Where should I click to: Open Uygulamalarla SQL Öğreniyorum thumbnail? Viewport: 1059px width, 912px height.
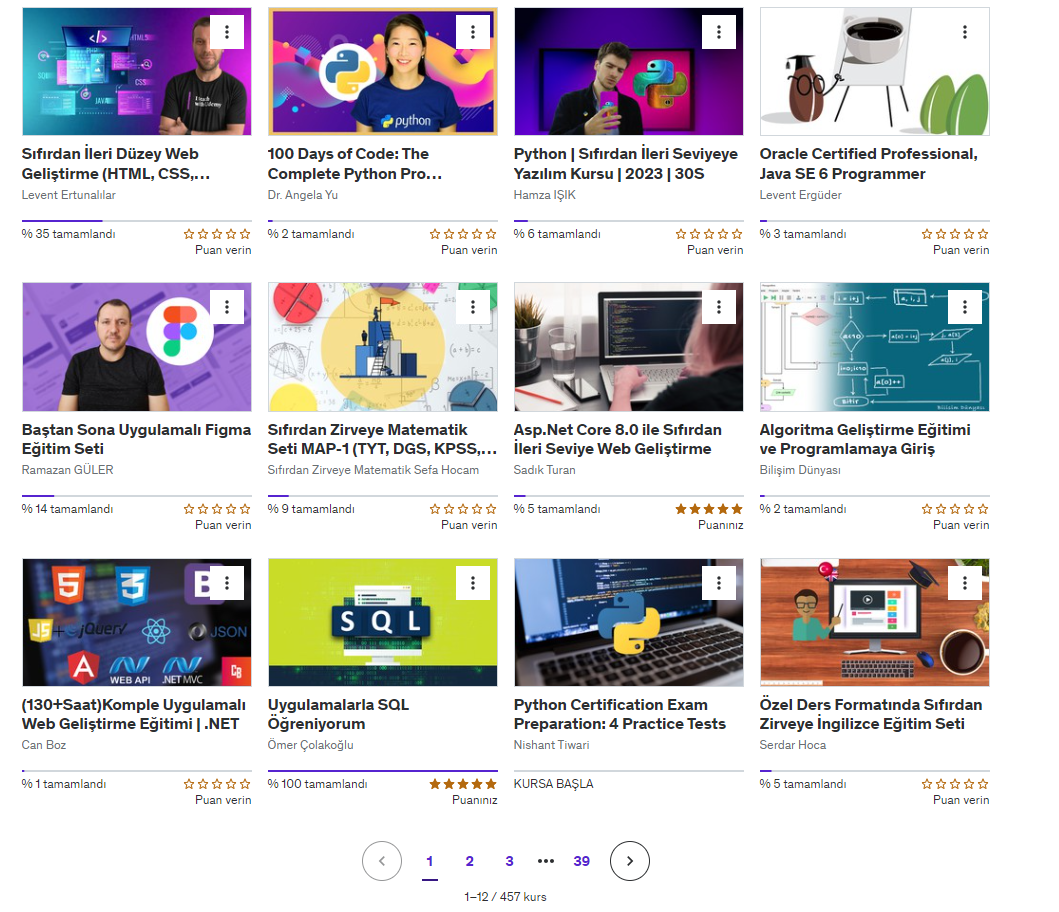click(x=382, y=622)
